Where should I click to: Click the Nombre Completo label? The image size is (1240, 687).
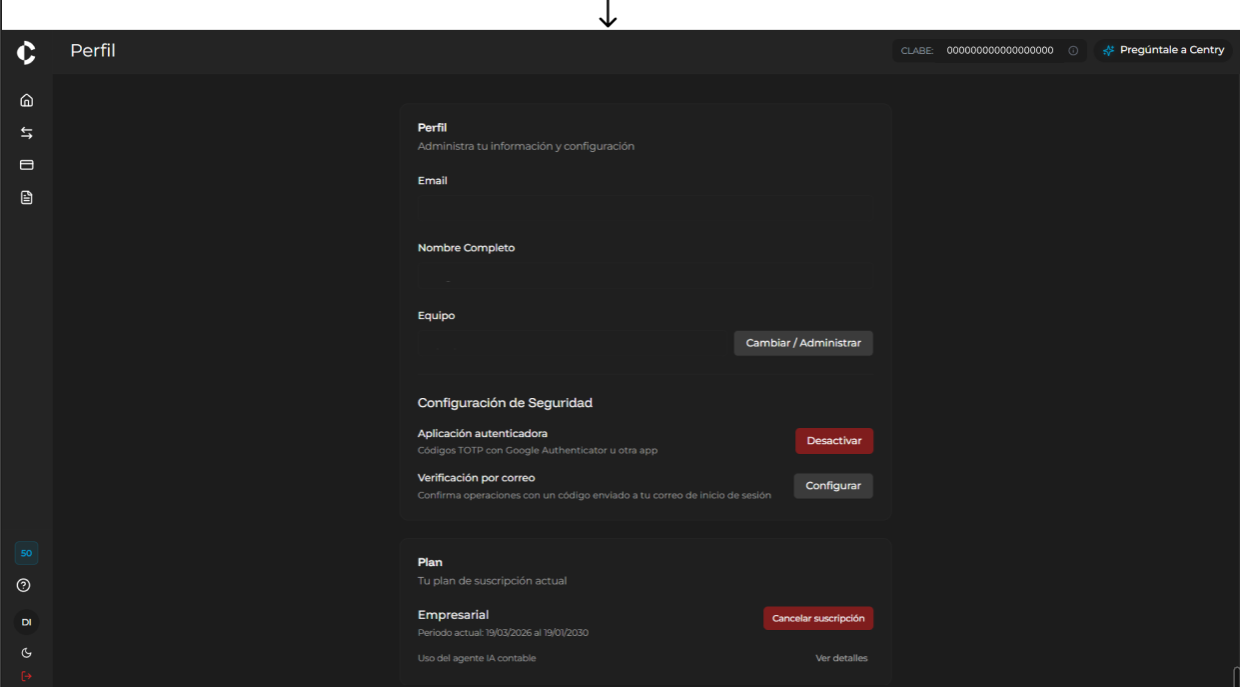pos(466,248)
